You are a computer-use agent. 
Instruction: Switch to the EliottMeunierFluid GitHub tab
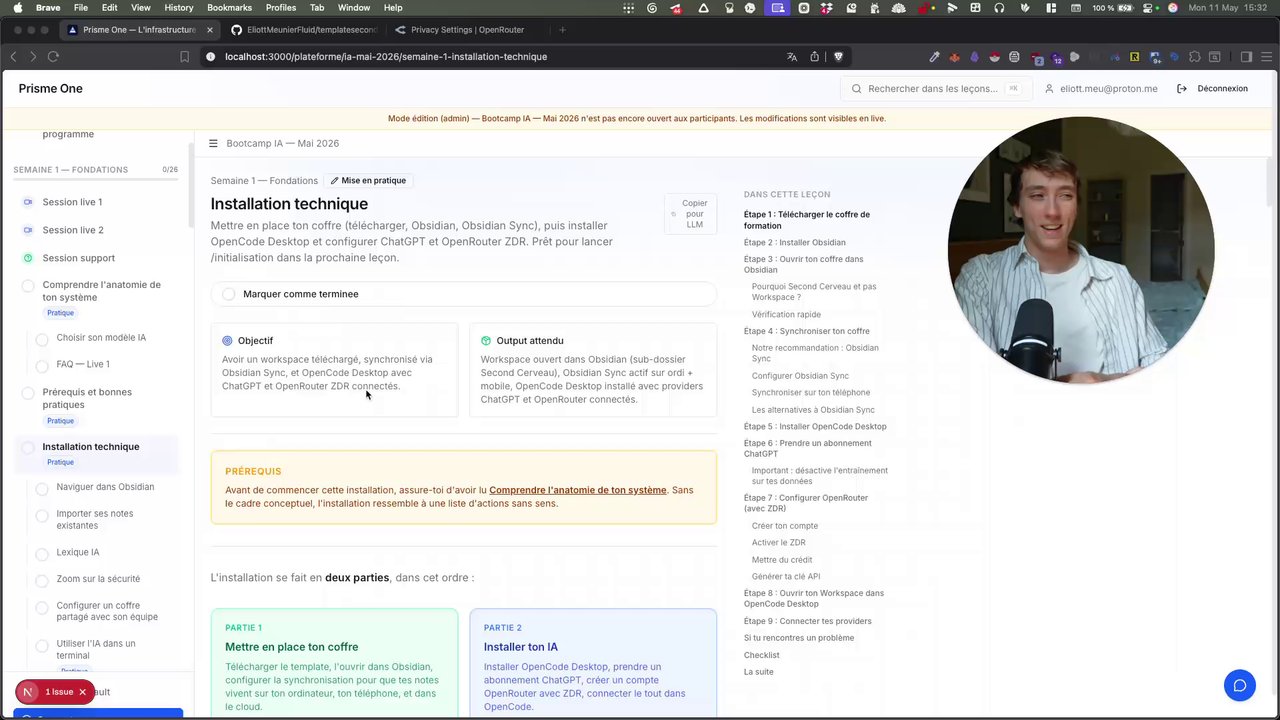coord(304,30)
